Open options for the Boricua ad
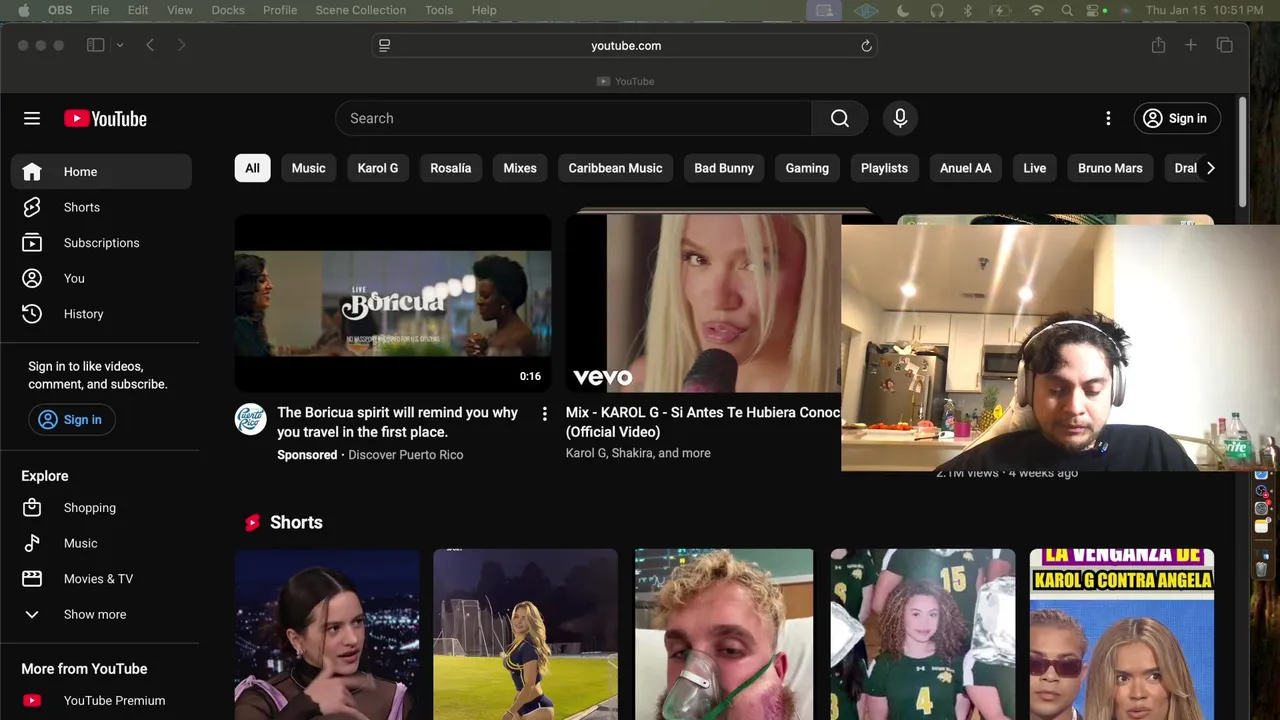Screen dimensions: 1280x720 544,413
